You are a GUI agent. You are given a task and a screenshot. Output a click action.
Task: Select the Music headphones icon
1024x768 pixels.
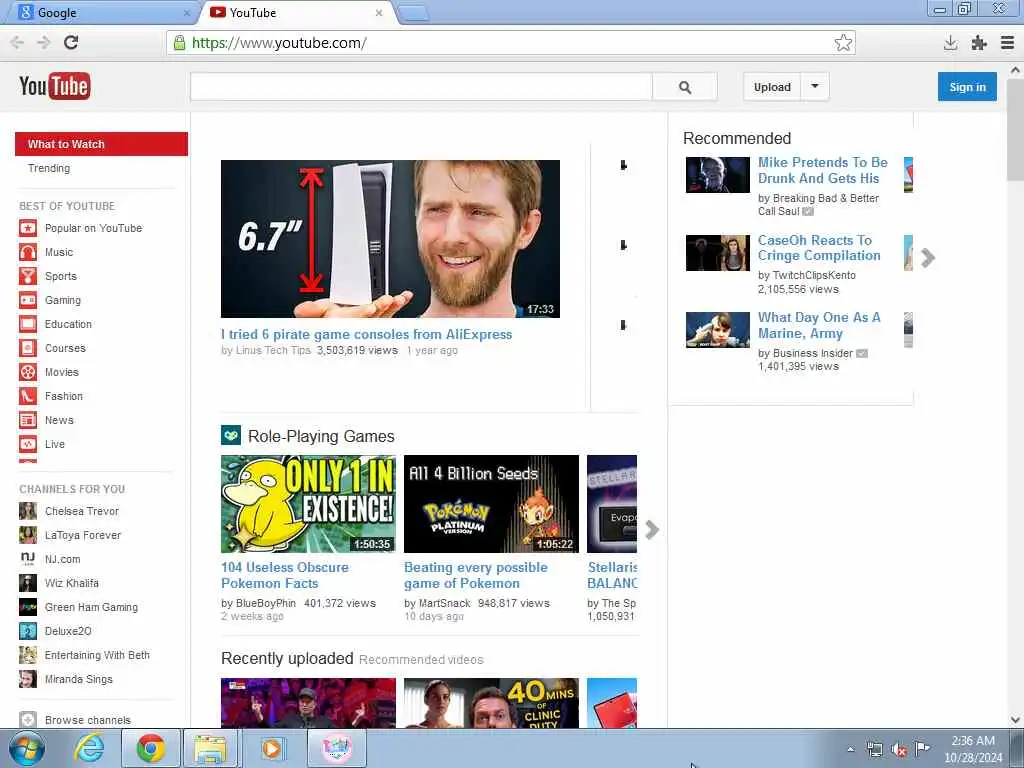point(27,252)
